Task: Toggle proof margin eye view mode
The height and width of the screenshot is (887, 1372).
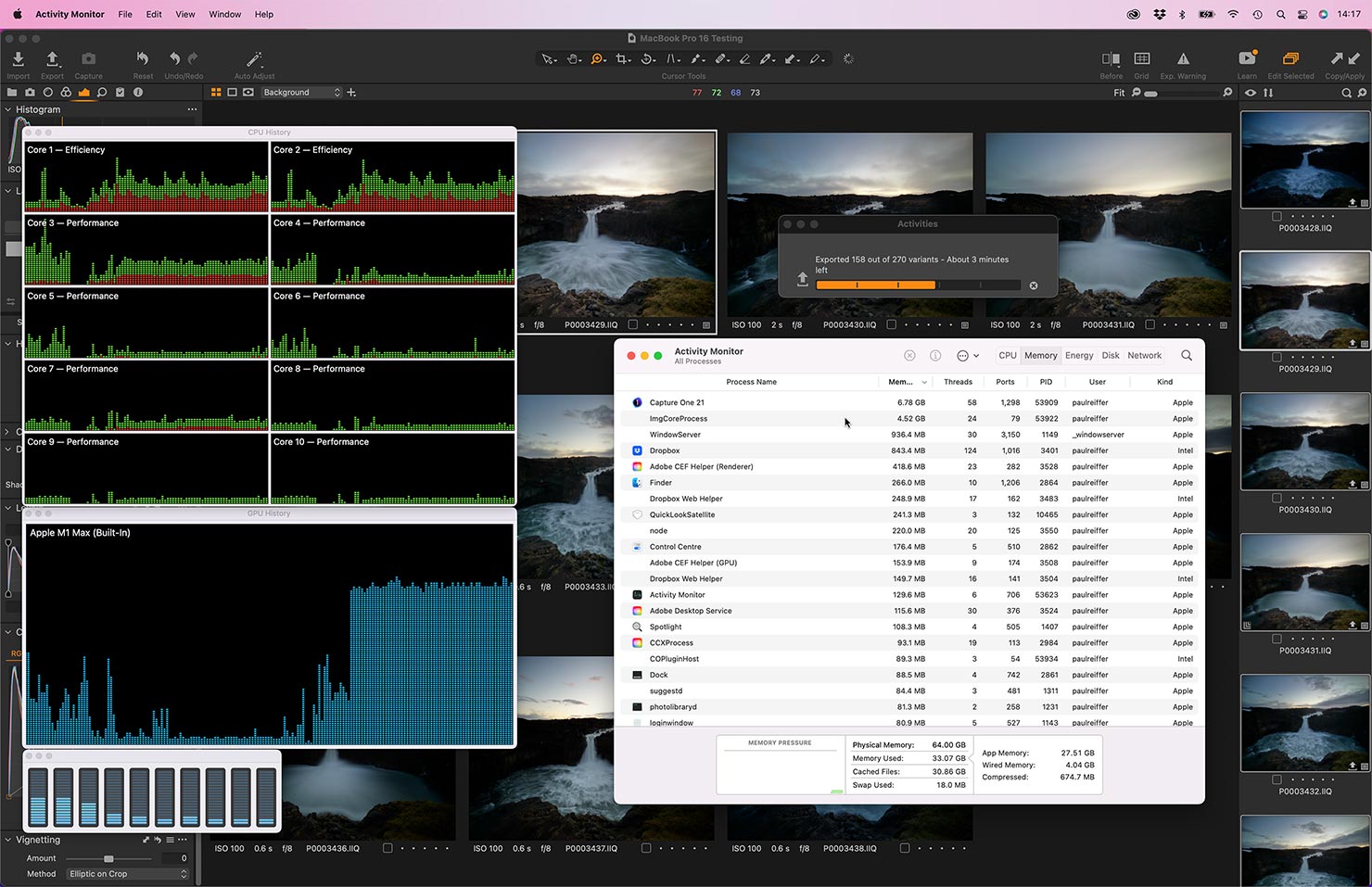Action: [248, 93]
